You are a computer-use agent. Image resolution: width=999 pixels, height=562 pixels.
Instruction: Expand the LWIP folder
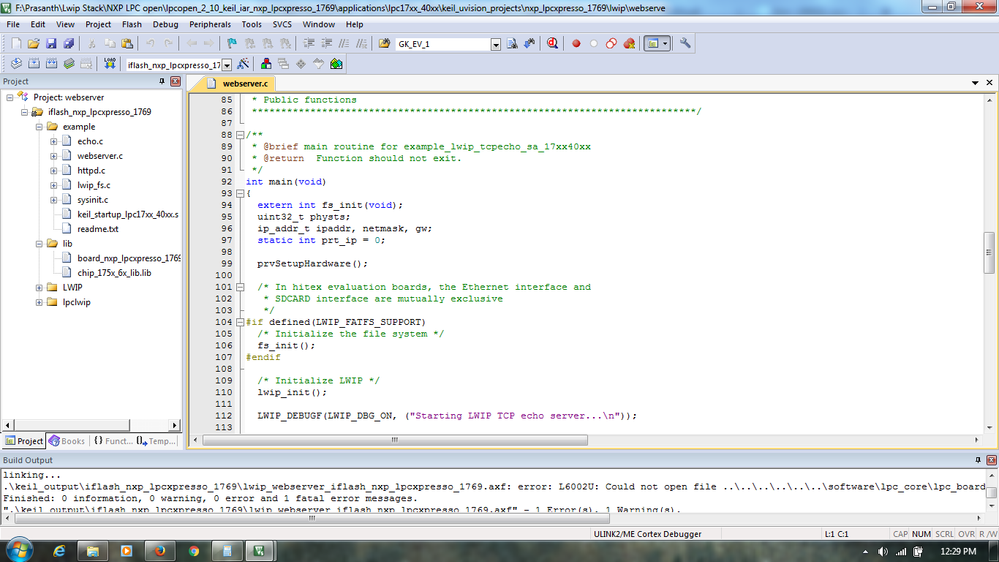39,287
